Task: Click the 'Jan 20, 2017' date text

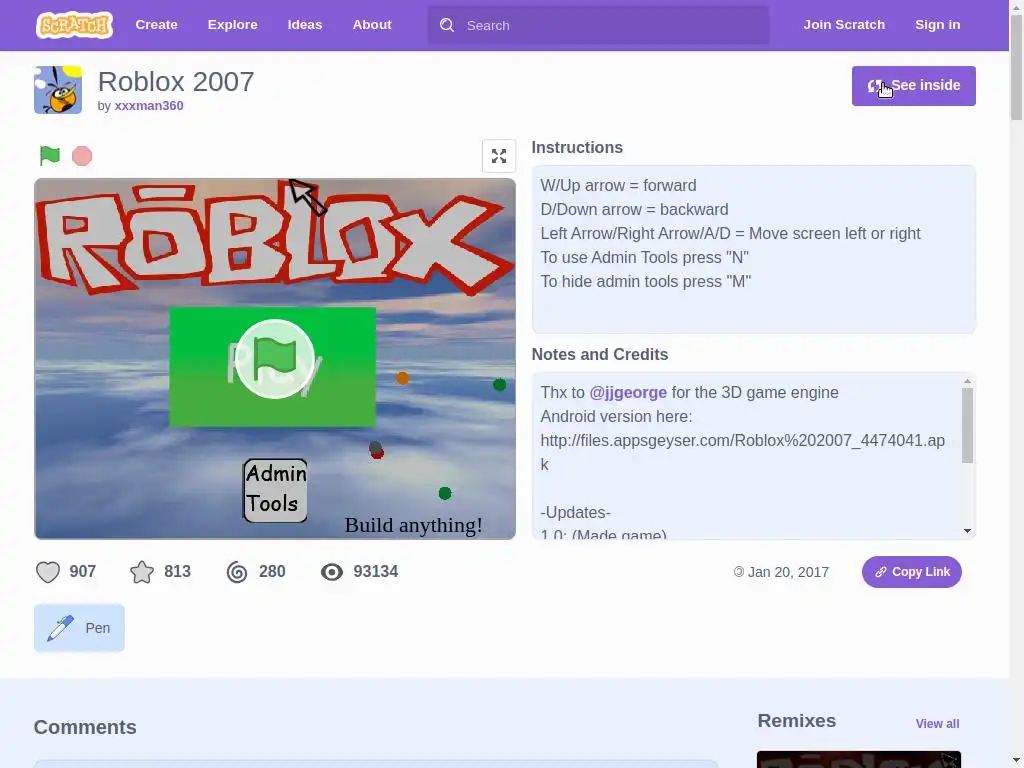Action: point(788,572)
